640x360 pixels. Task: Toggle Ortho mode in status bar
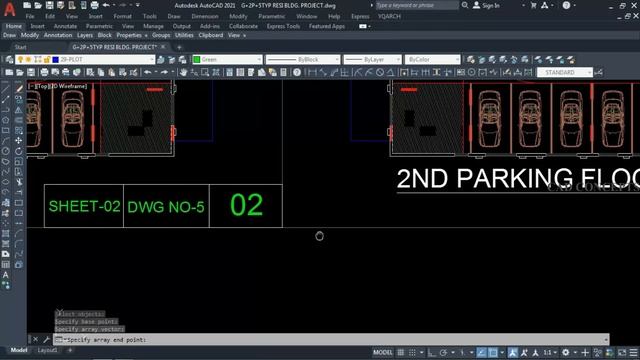click(x=432, y=352)
